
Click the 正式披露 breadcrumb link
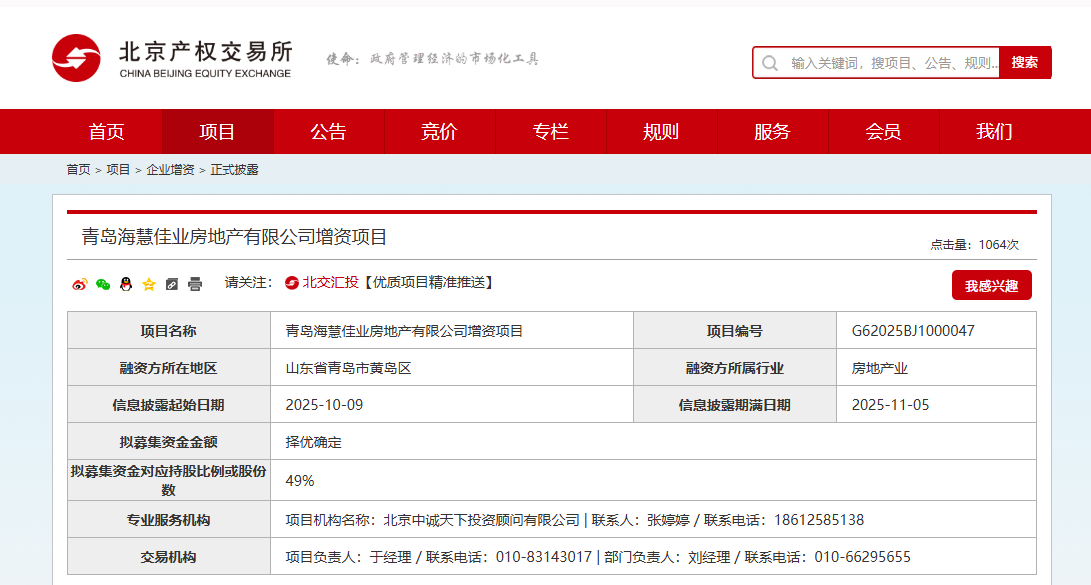[x=234, y=170]
